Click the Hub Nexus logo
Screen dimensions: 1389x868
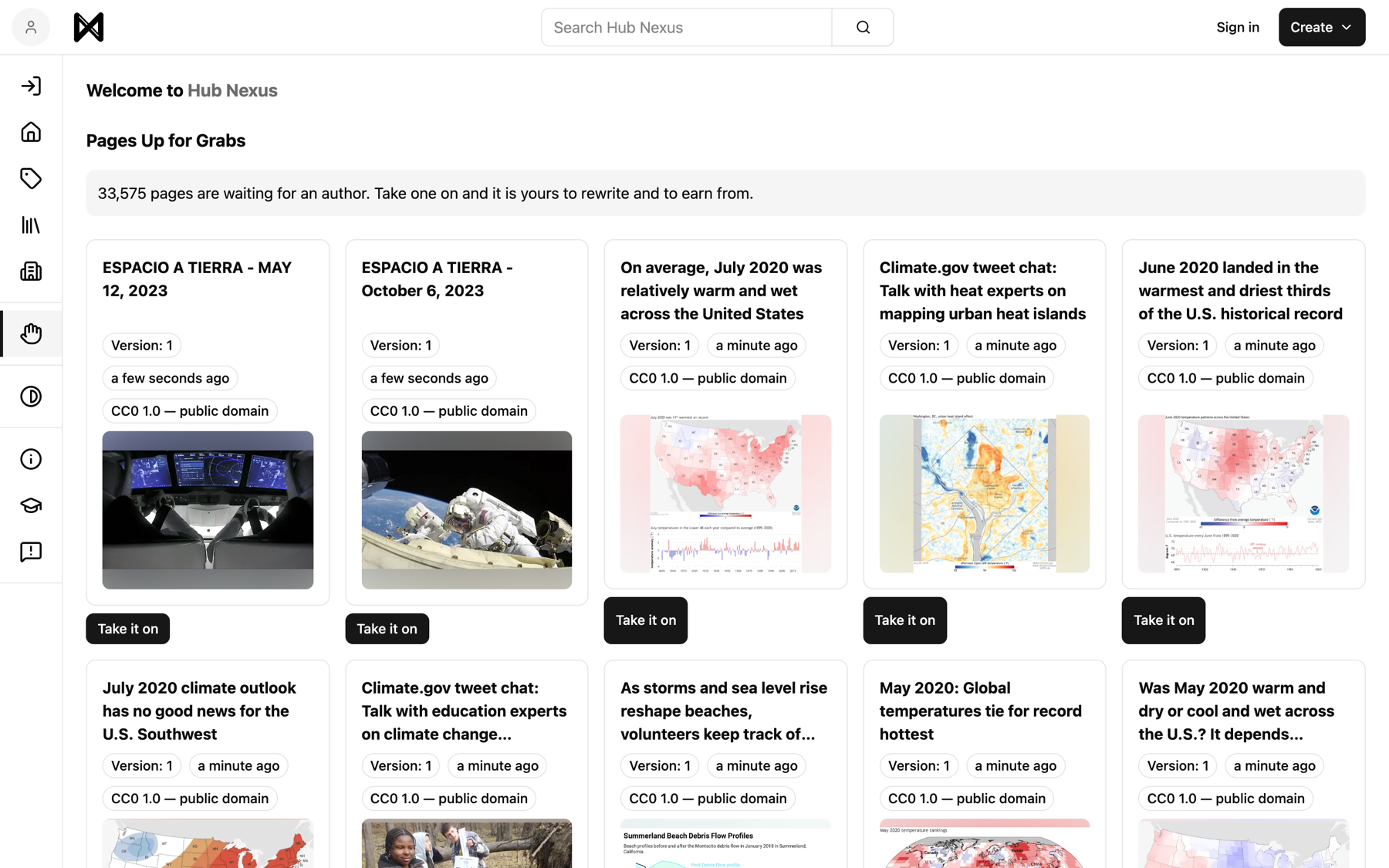click(x=89, y=27)
